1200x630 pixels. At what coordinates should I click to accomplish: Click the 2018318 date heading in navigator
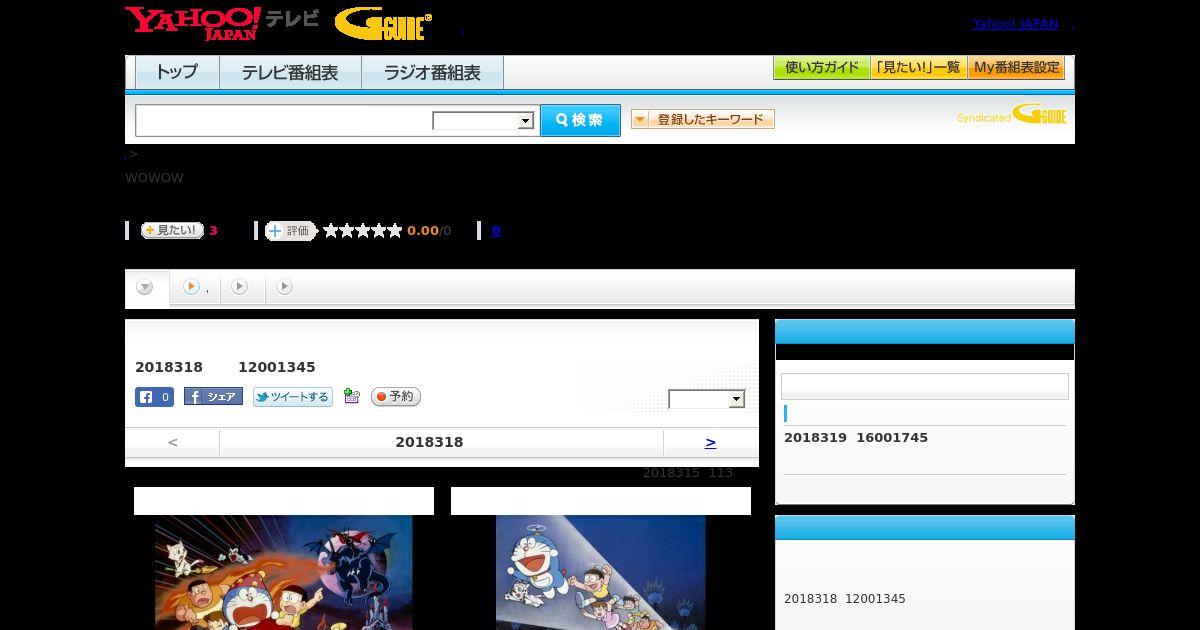(429, 442)
